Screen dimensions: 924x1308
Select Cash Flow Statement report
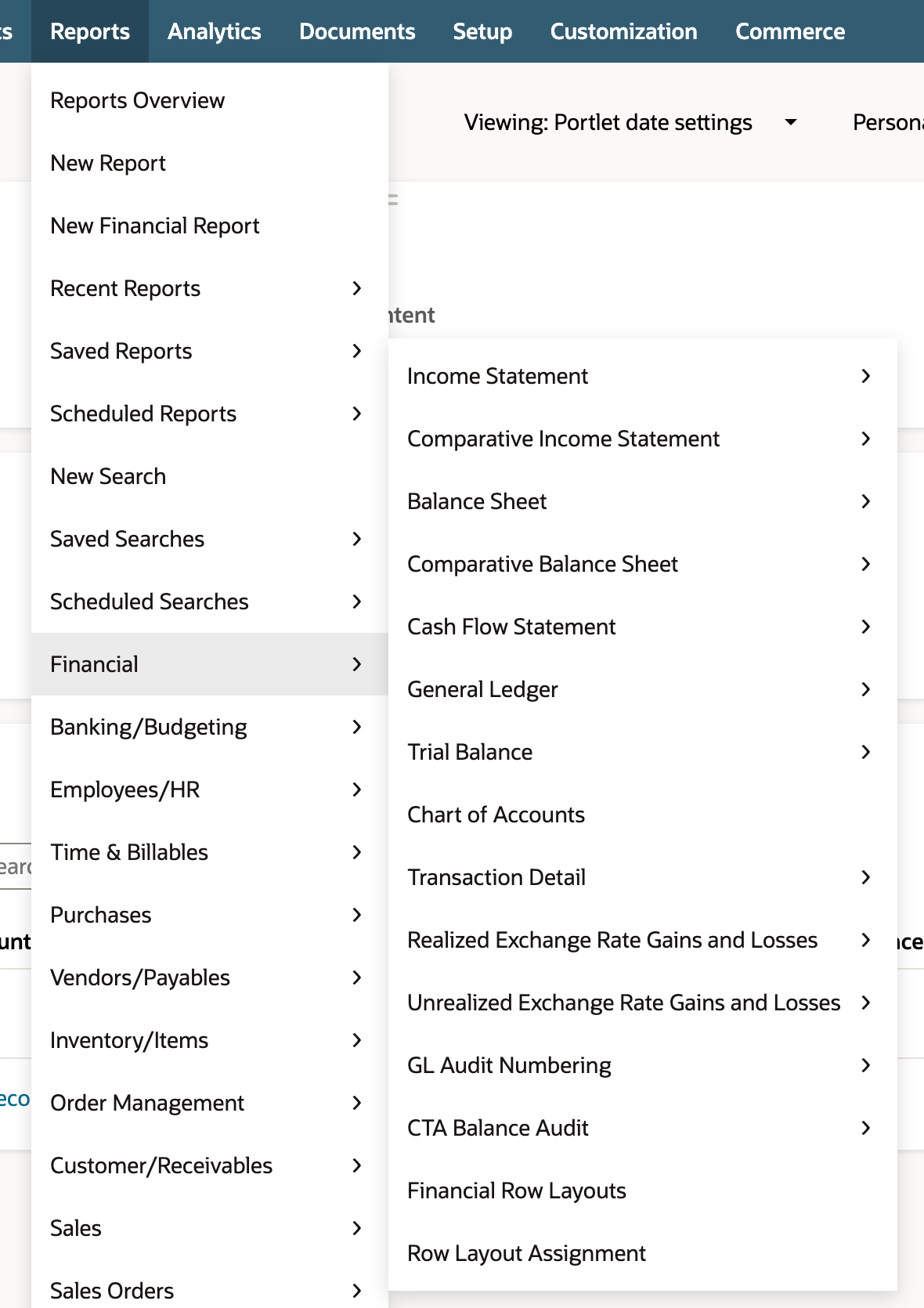click(x=642, y=627)
